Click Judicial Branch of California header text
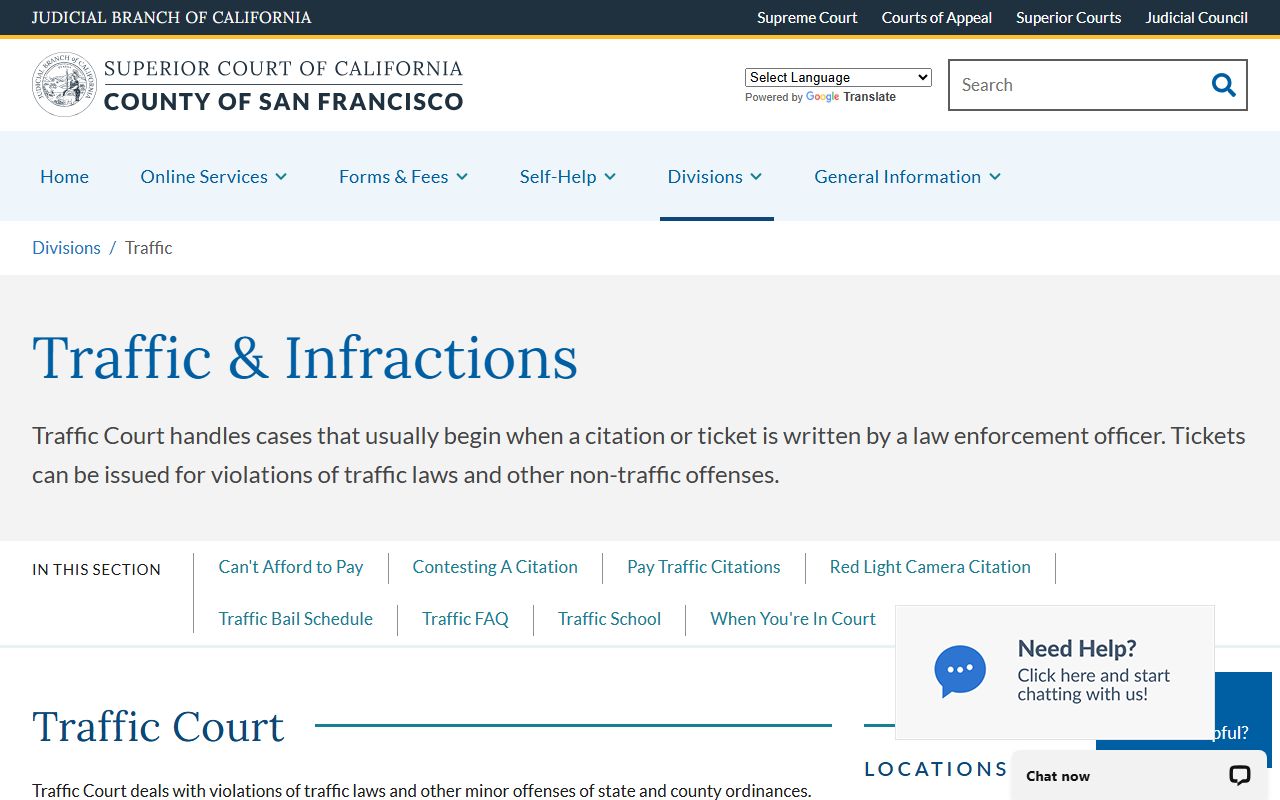Viewport: 1280px width, 800px height. click(172, 17)
